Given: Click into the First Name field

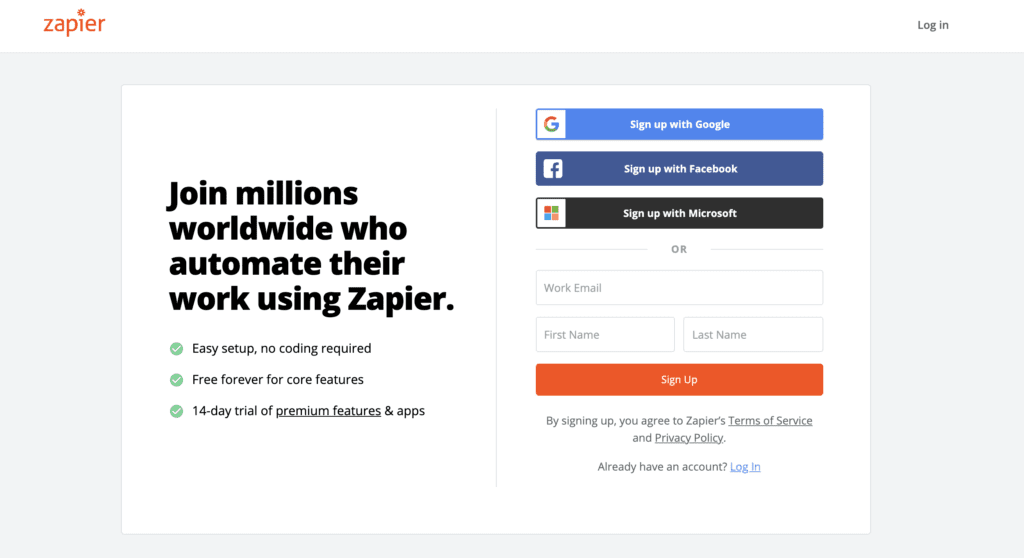Looking at the screenshot, I should (x=605, y=335).
